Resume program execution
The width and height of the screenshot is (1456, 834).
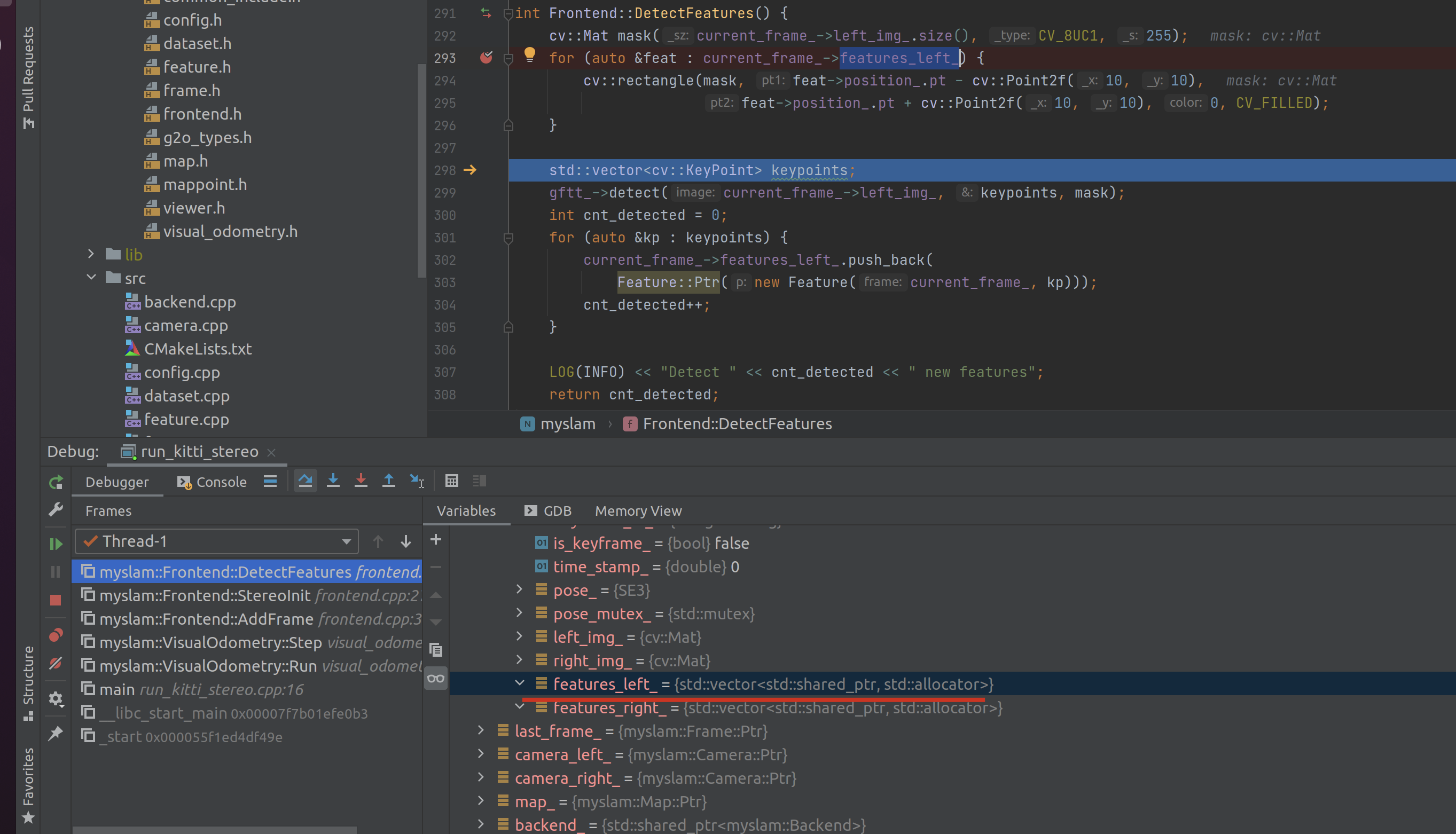click(56, 544)
